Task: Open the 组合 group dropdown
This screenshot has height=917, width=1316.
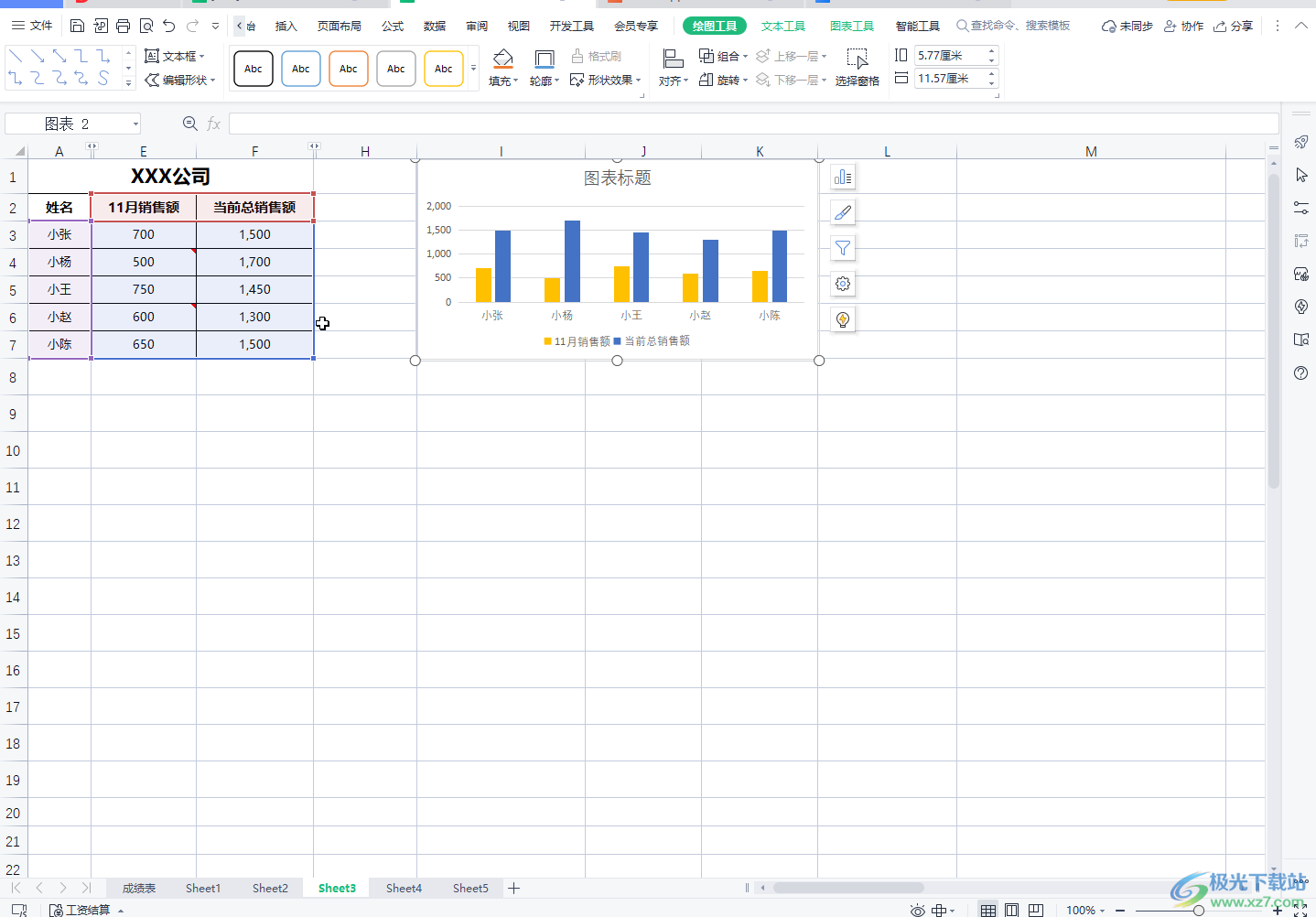Action: click(x=723, y=56)
